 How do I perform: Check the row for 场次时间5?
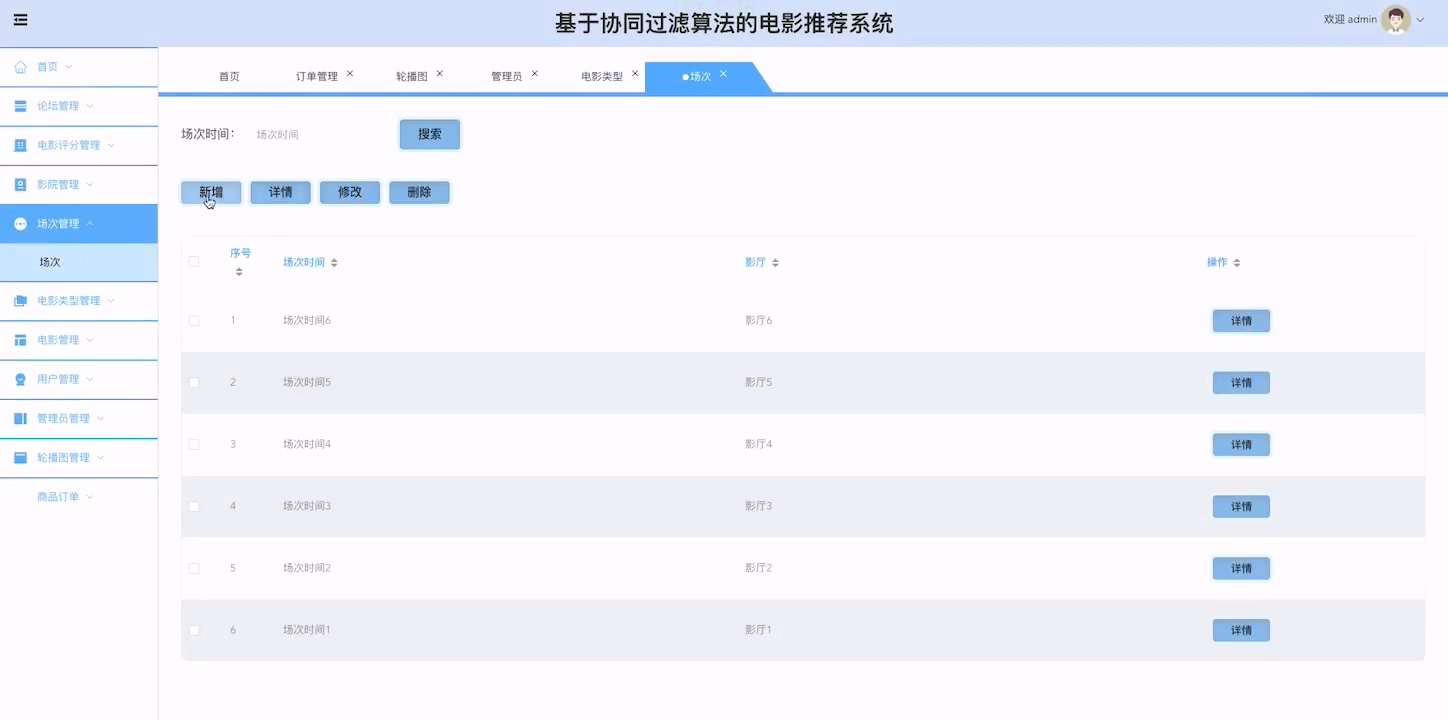point(194,383)
